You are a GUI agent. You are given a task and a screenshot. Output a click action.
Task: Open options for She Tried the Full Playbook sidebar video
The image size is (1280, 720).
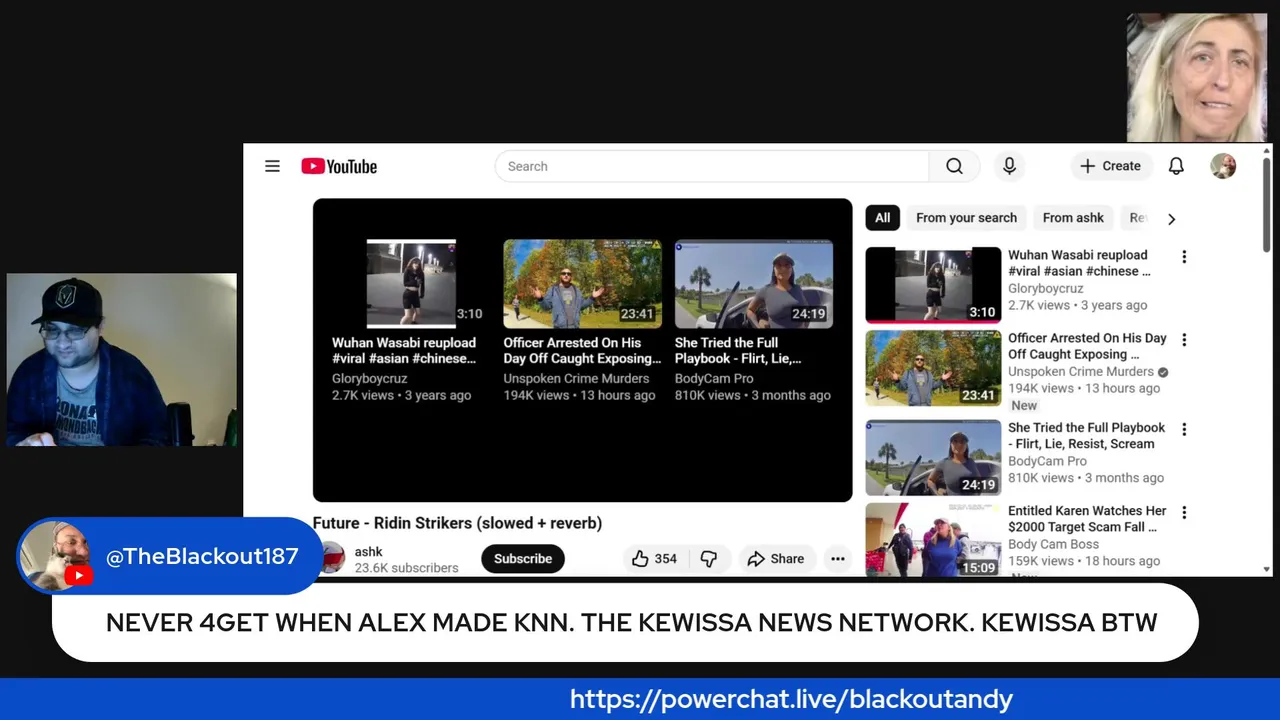tap(1184, 429)
